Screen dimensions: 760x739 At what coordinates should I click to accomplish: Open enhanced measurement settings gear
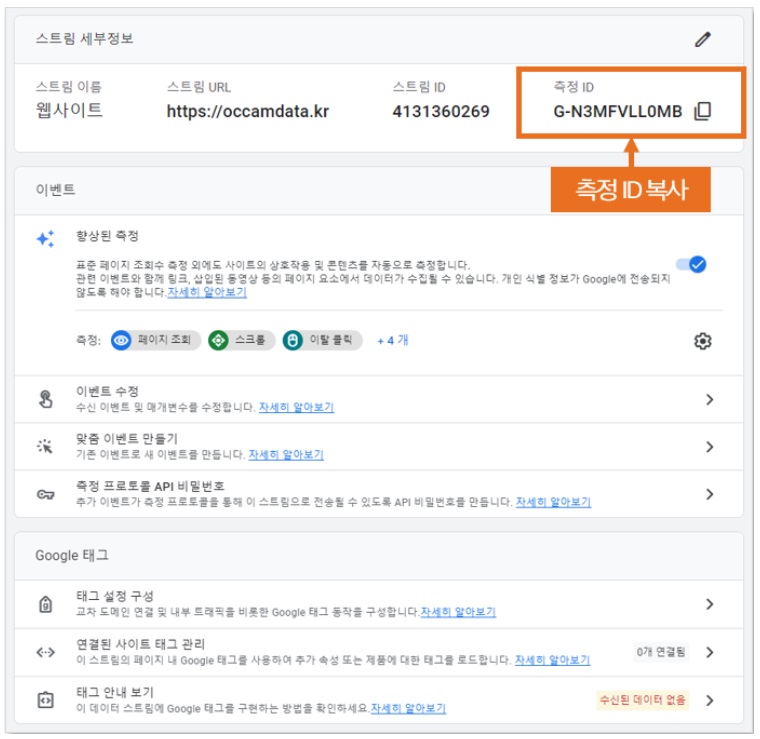pos(702,341)
